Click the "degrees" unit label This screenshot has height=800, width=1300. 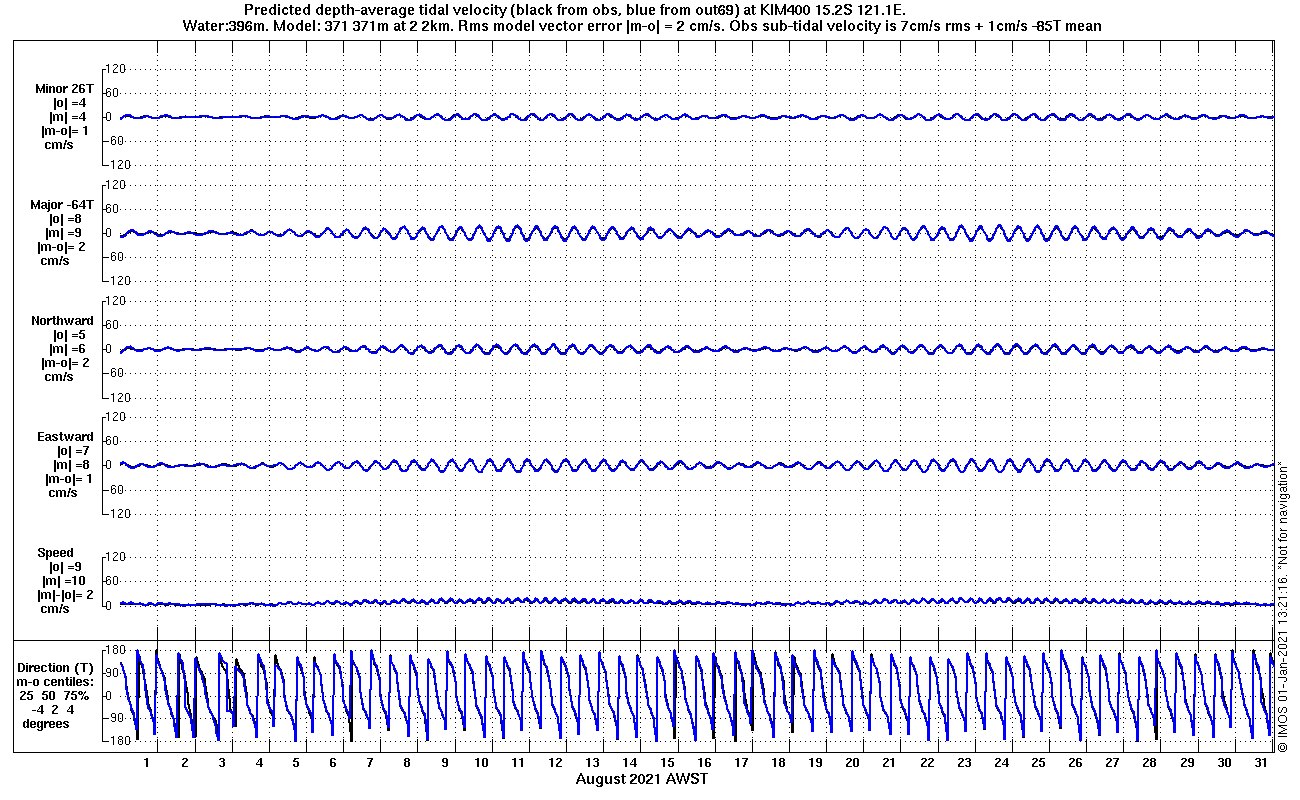tap(46, 723)
